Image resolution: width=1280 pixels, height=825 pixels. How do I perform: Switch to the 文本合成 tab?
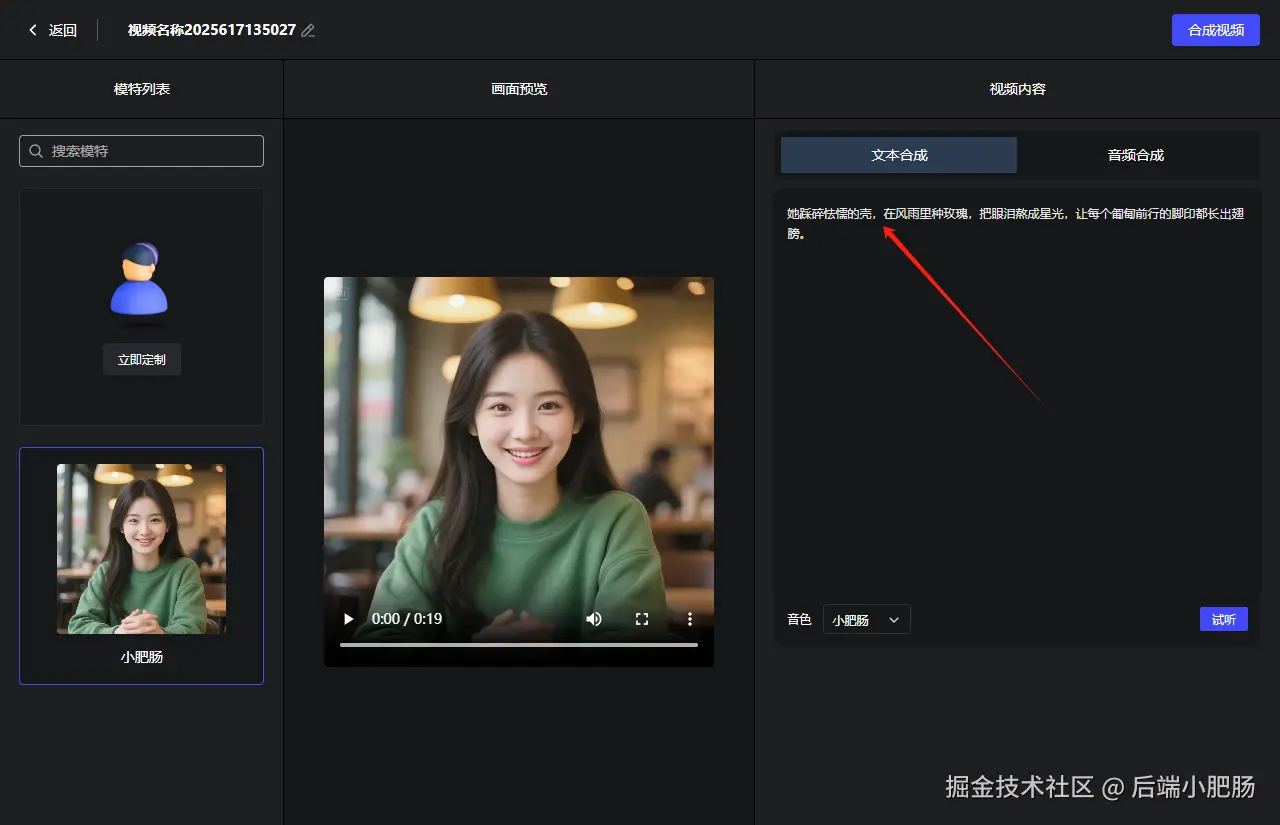click(x=899, y=155)
